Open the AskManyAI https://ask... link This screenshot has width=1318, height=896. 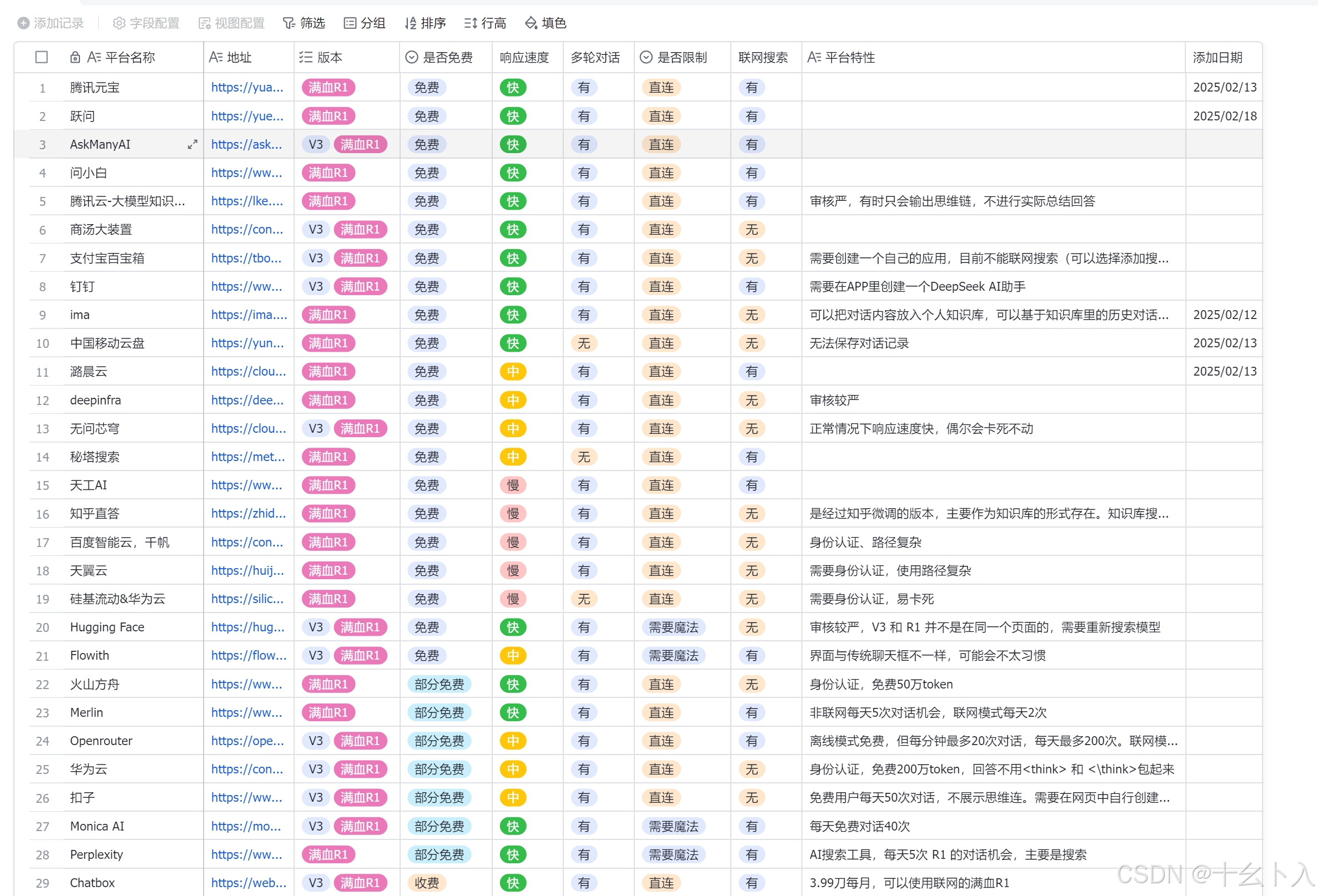pyautogui.click(x=247, y=145)
